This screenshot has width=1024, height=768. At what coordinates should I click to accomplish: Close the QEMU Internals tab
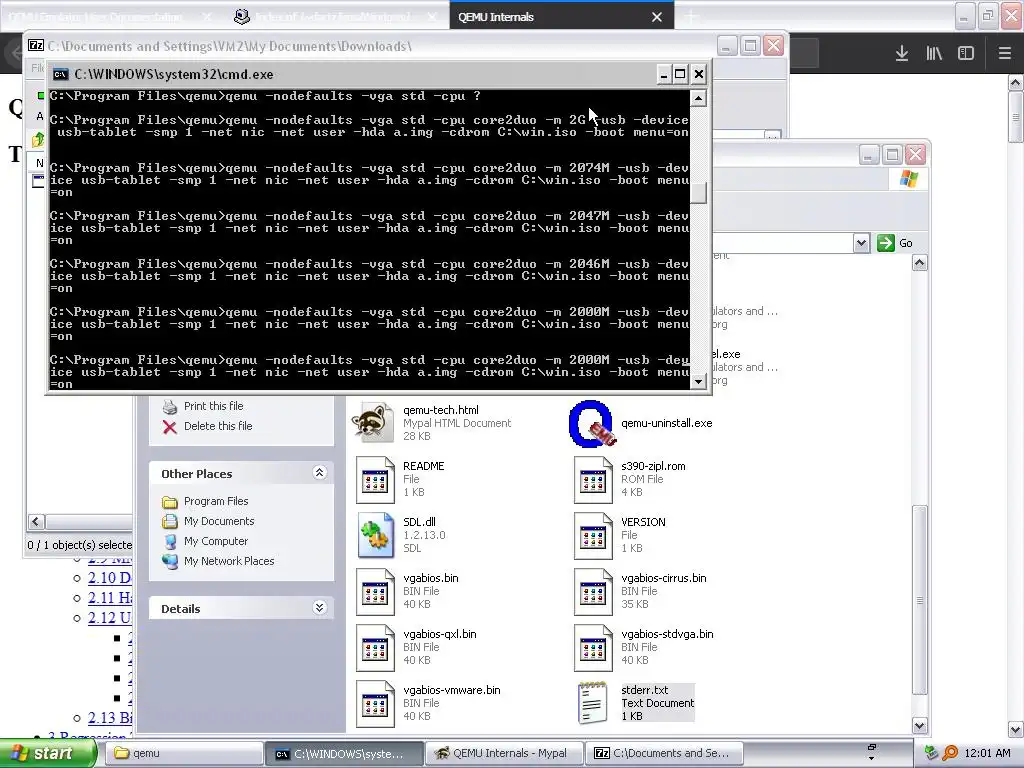[657, 17]
